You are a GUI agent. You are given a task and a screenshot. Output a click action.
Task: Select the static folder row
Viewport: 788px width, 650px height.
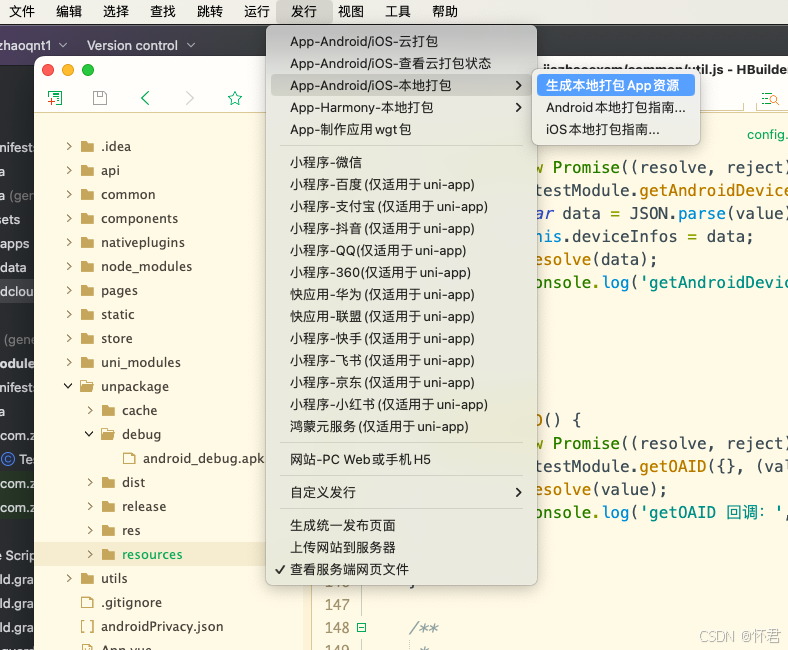click(x=150, y=314)
